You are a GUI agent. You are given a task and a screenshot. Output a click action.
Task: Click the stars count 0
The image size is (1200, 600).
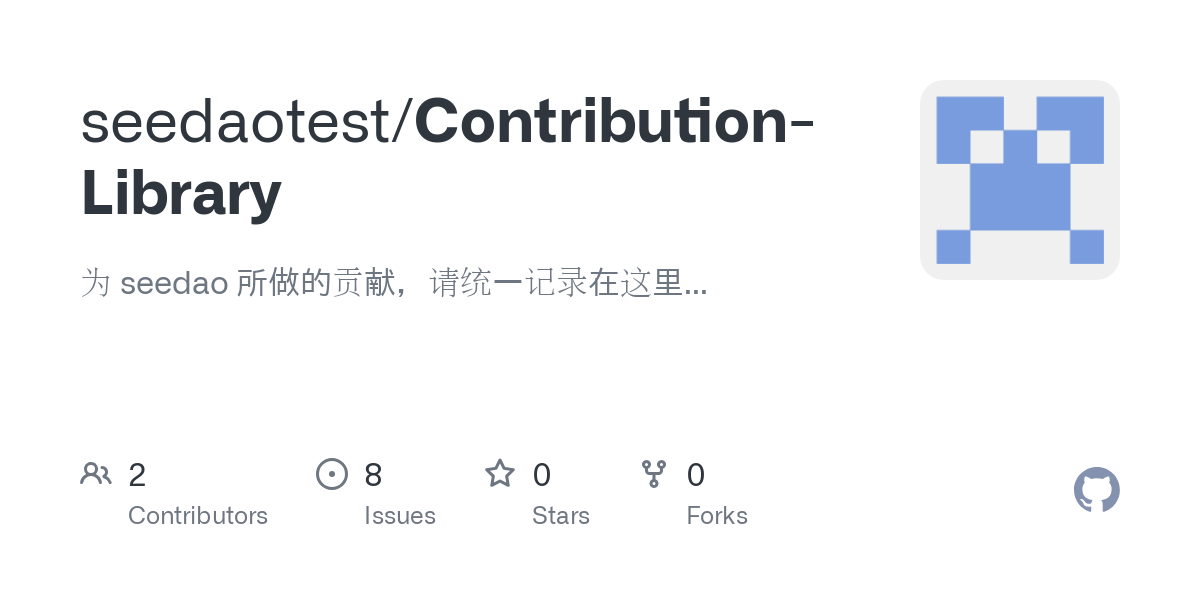click(541, 475)
